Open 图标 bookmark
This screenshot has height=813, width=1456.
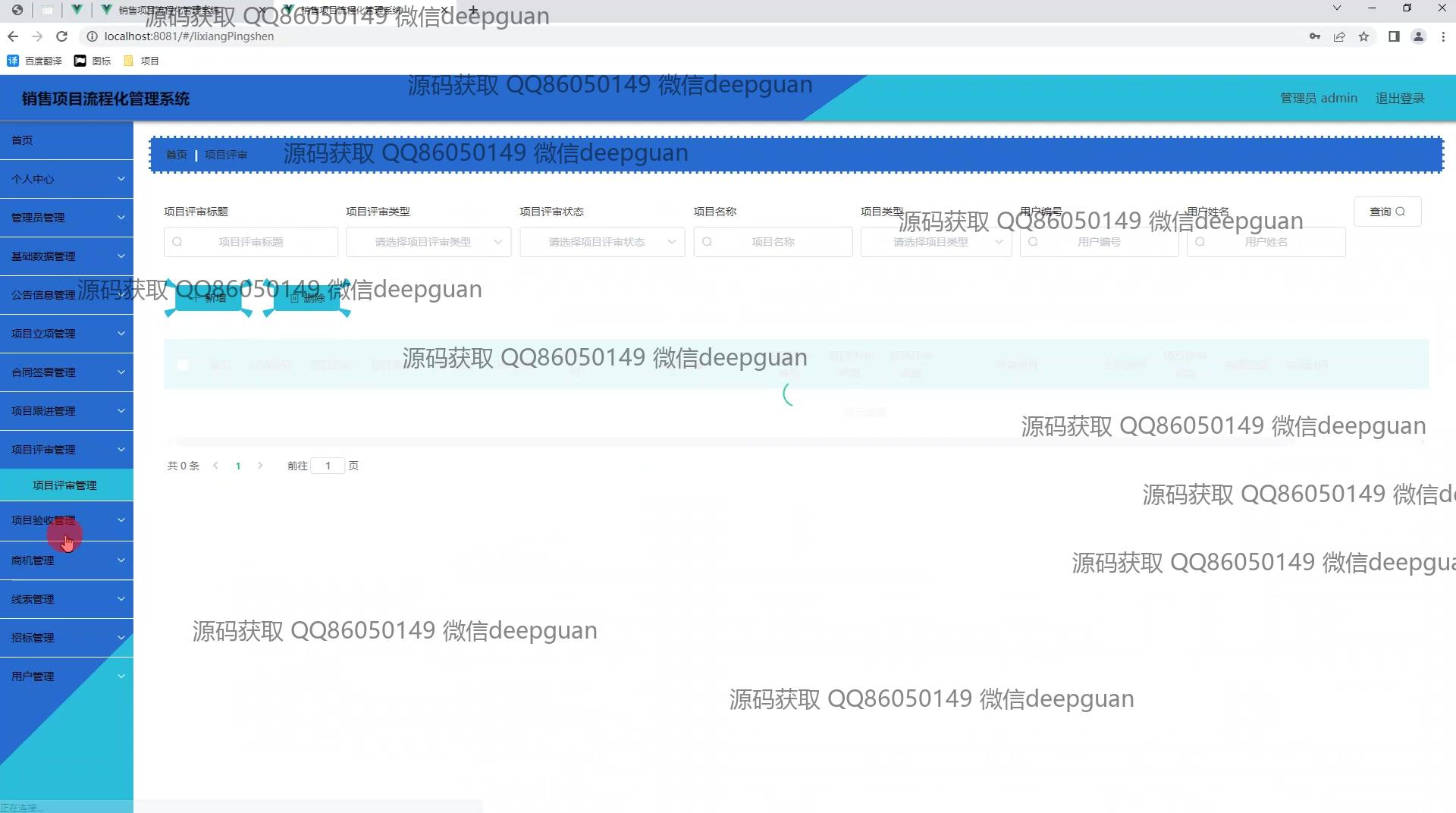coord(92,61)
